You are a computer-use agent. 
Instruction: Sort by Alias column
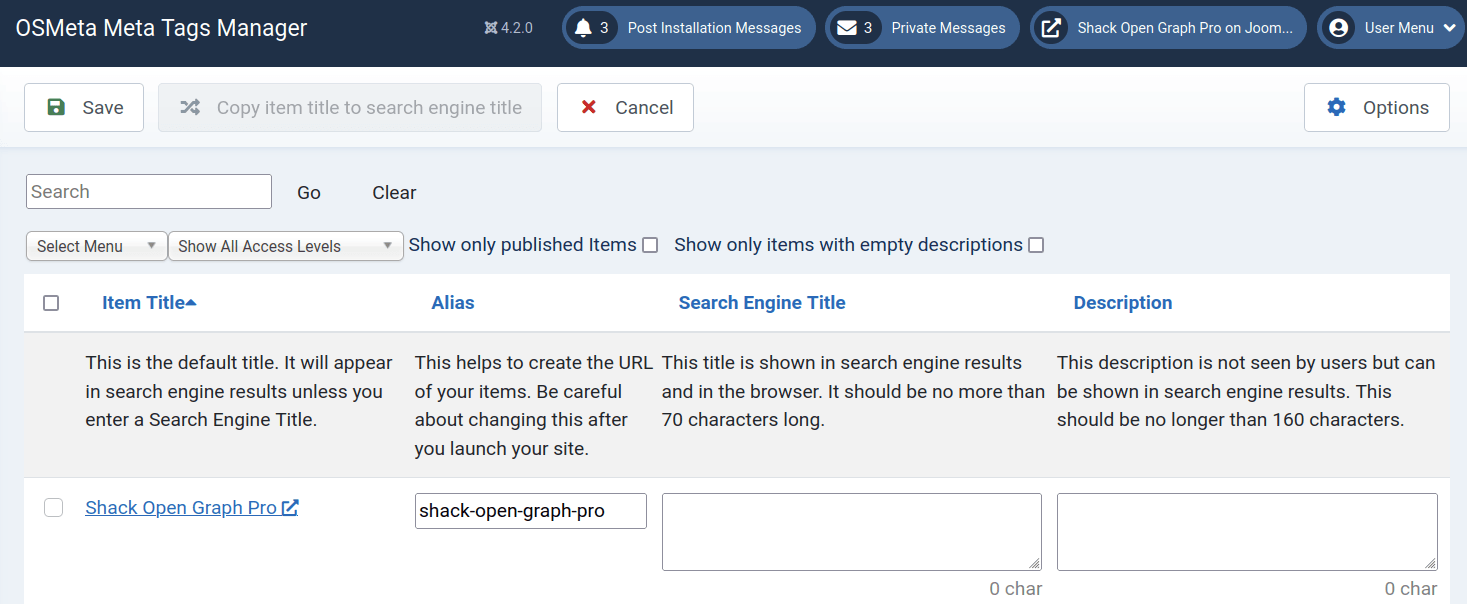coord(453,302)
